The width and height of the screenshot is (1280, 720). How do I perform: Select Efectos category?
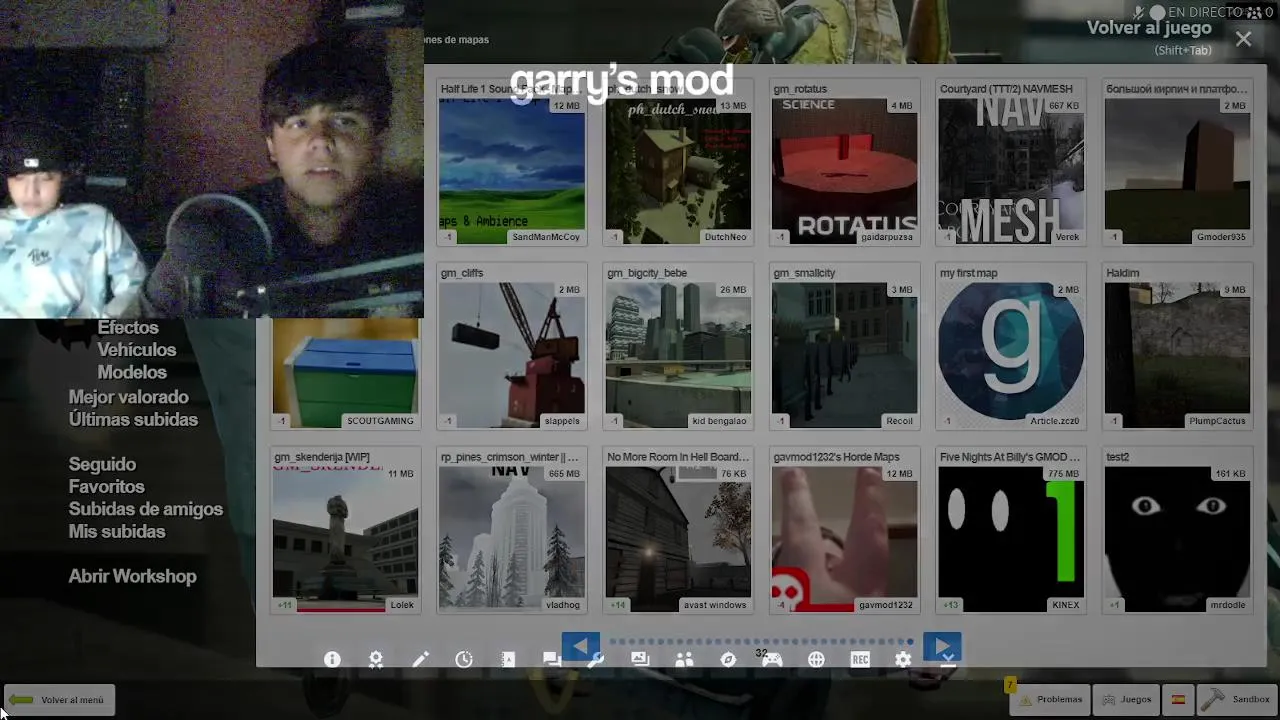tap(128, 328)
